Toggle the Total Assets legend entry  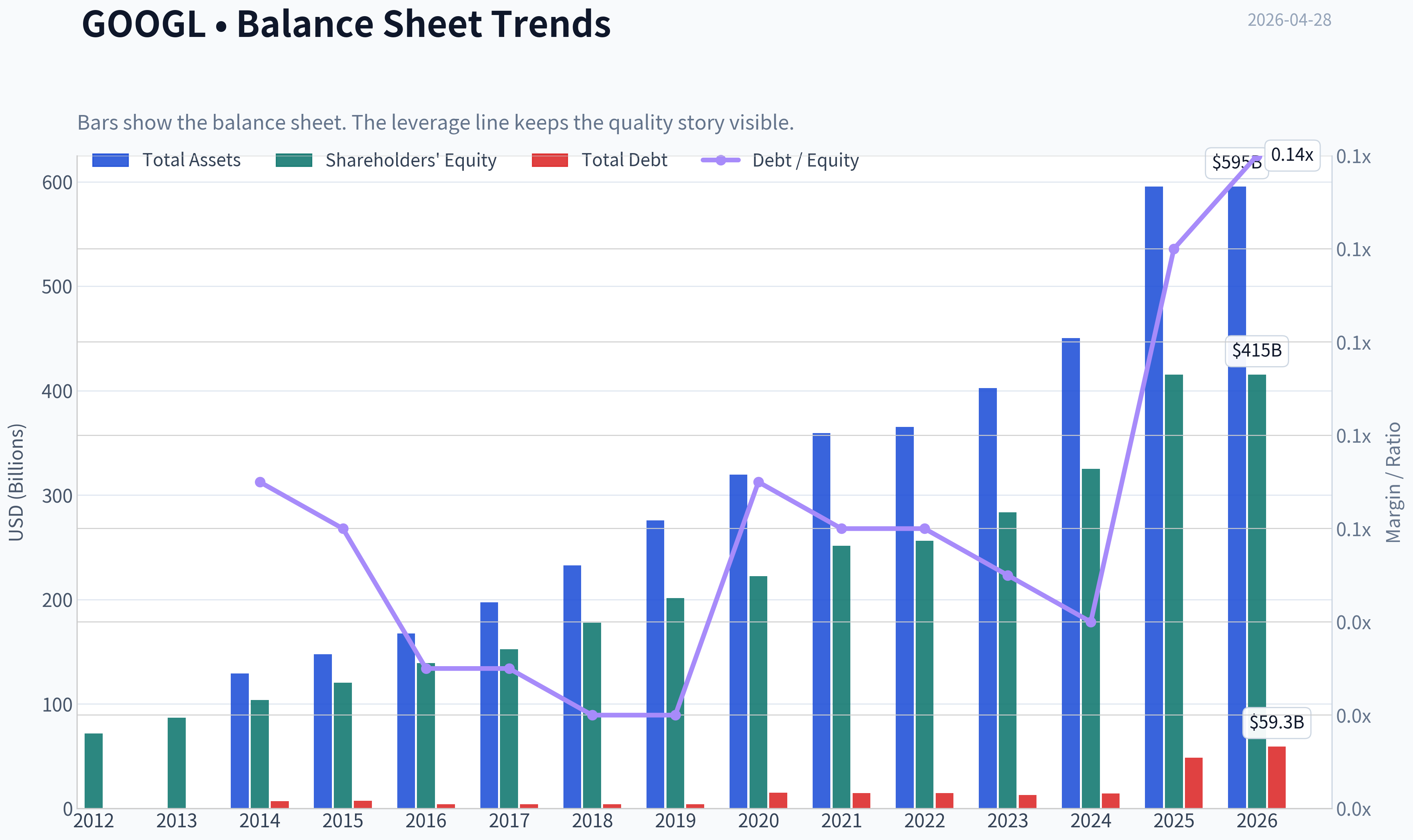coord(167,160)
